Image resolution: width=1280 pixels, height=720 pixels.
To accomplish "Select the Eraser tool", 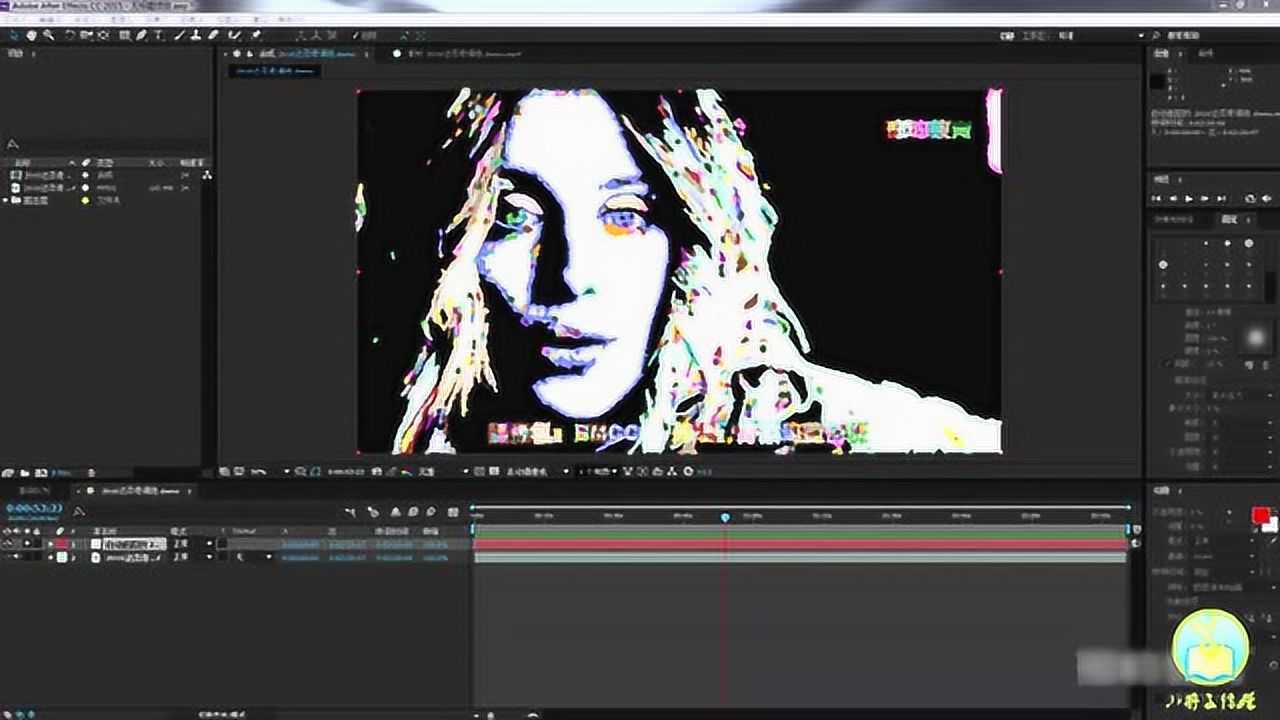I will (214, 35).
